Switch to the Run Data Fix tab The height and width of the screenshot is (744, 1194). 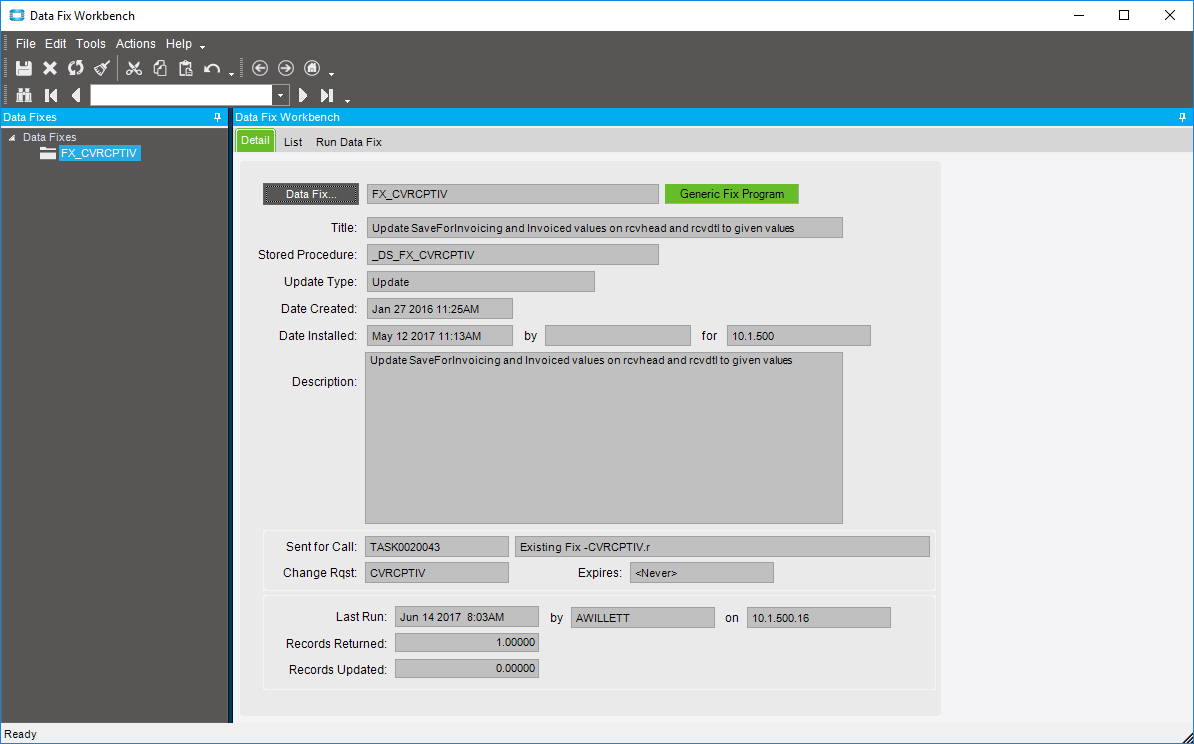tap(349, 142)
